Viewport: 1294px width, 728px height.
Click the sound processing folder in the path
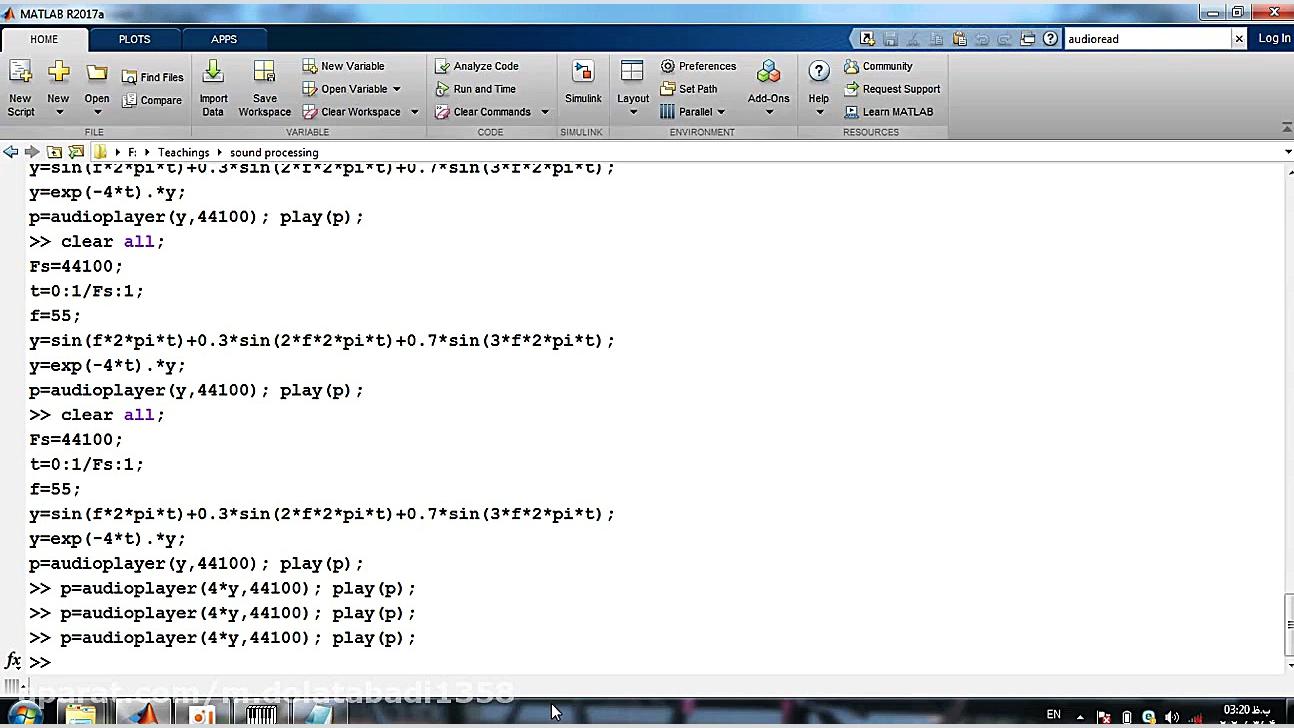tap(274, 152)
